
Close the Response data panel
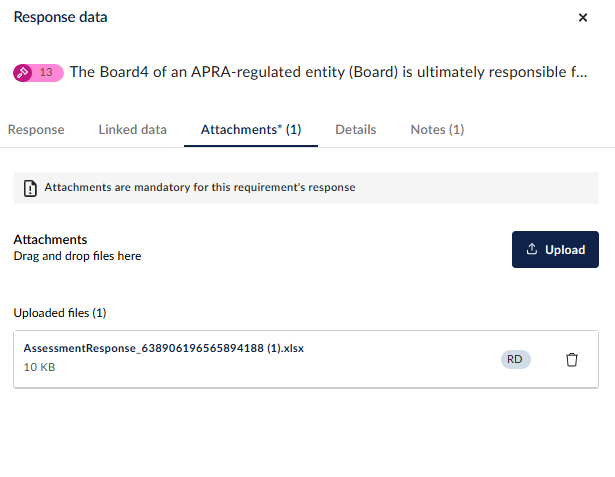click(582, 18)
